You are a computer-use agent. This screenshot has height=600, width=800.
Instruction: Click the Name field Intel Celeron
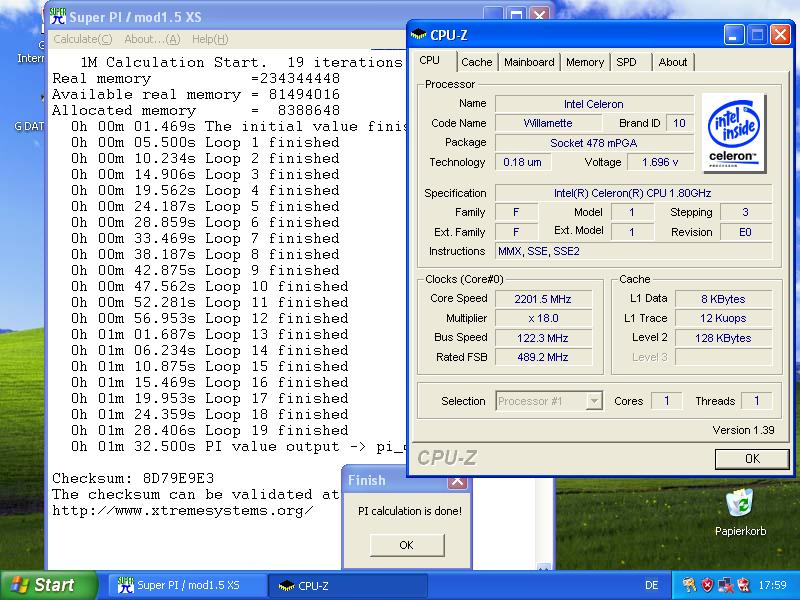point(594,104)
